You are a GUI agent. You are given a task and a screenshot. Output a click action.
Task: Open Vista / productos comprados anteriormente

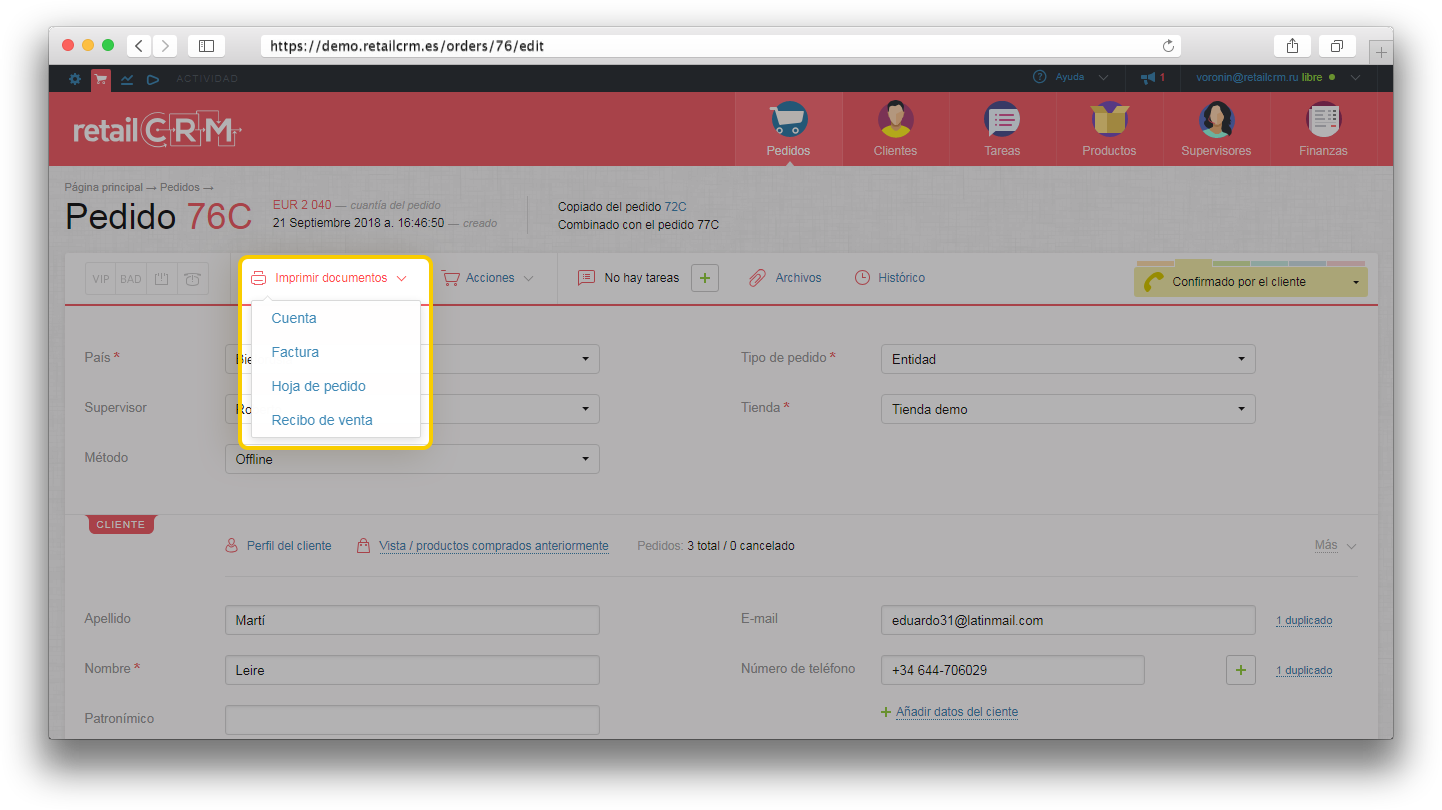tap(494, 546)
